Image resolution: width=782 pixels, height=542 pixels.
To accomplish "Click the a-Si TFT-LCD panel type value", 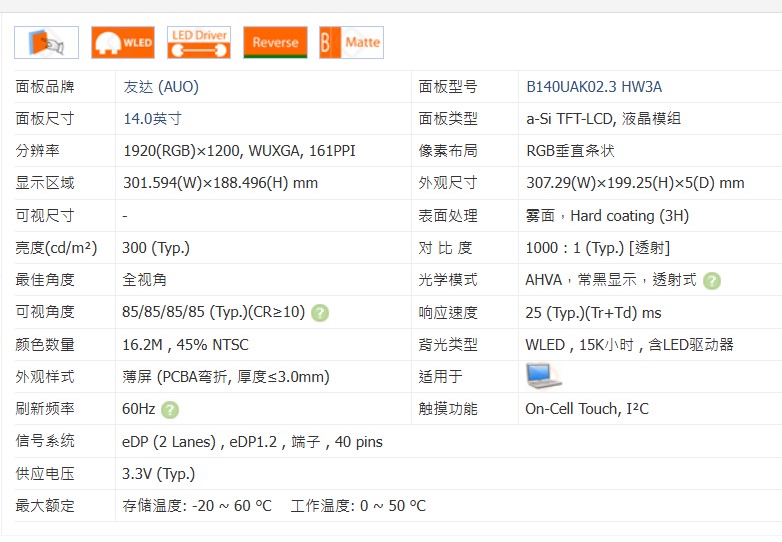I will (x=603, y=119).
